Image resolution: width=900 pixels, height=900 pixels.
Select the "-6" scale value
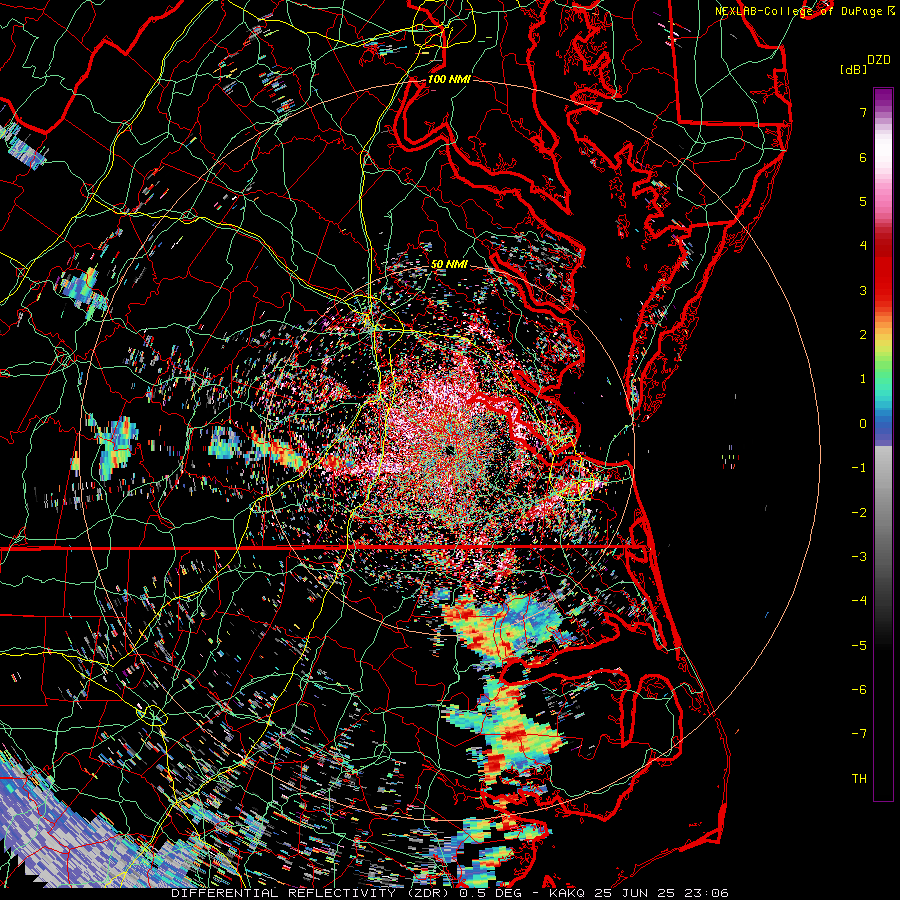(859, 690)
